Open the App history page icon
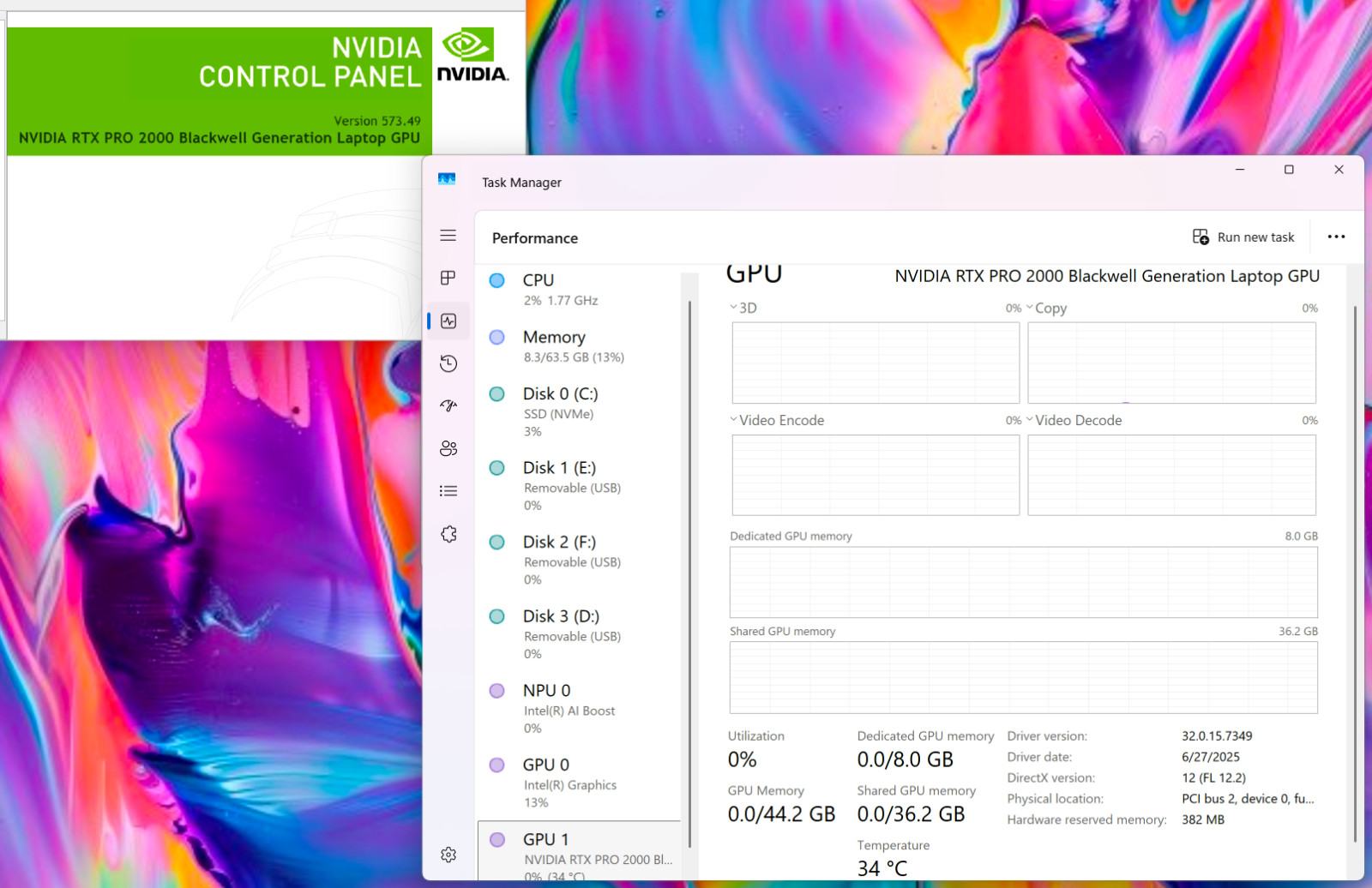1372x888 pixels. (x=448, y=363)
